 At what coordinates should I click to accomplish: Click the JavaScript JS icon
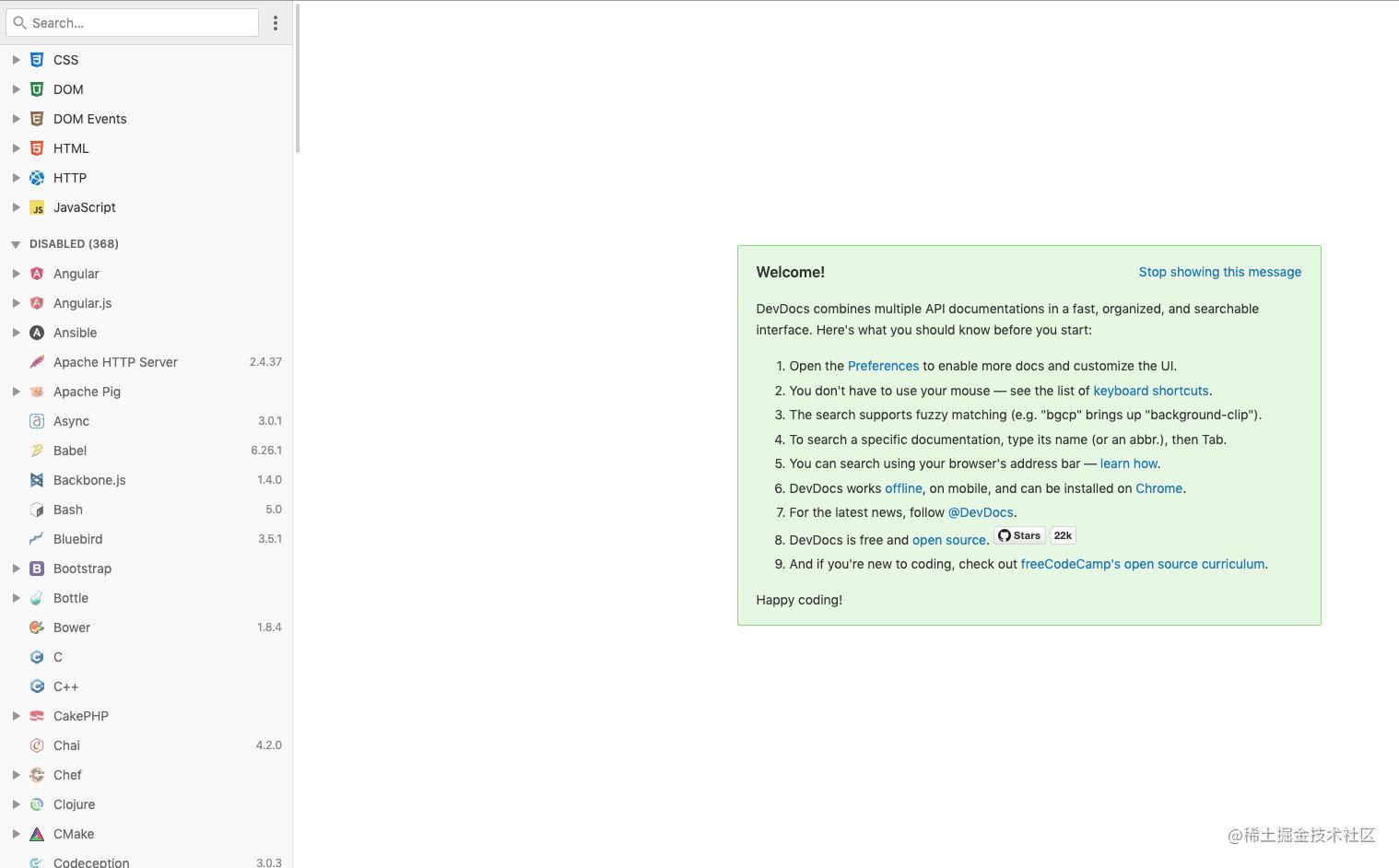click(37, 207)
